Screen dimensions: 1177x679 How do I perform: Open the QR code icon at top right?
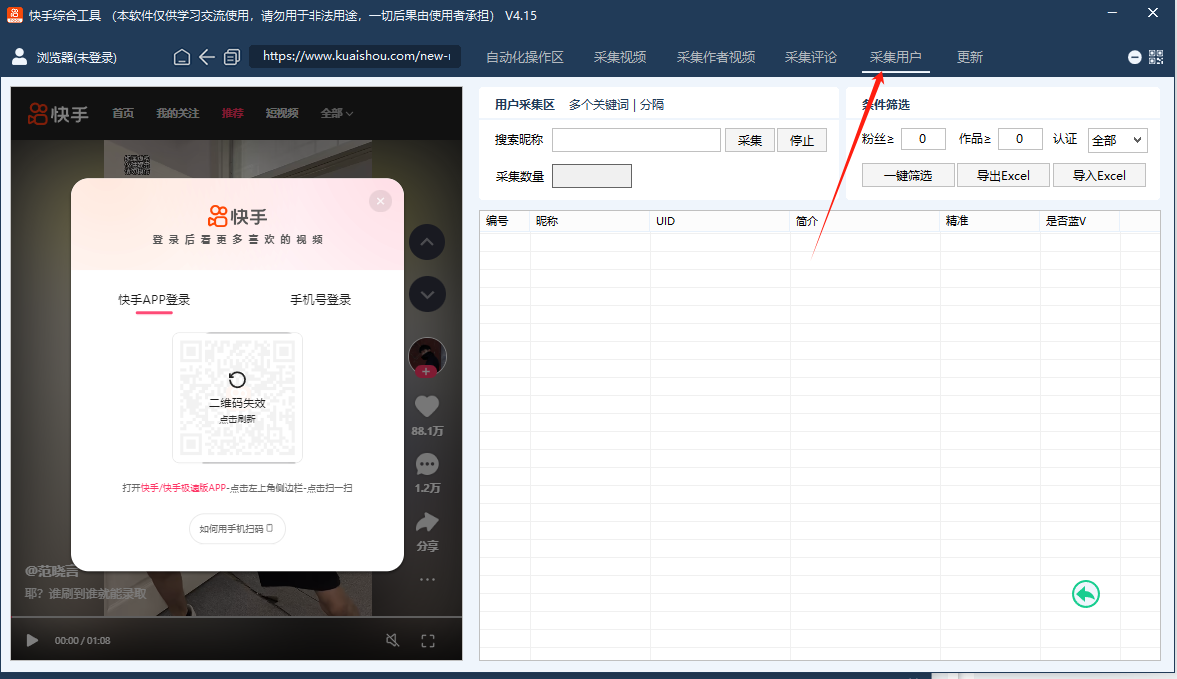(1156, 57)
